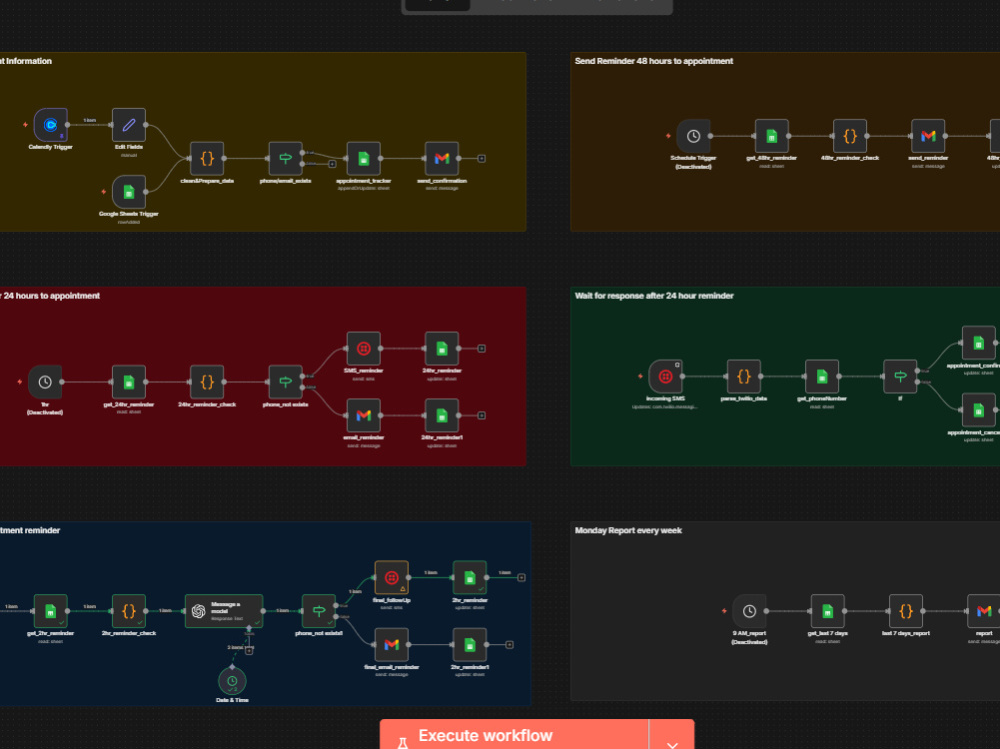Select the final_followUp Twilio node
Viewport: 1000px width, 749px height.
coord(392,577)
